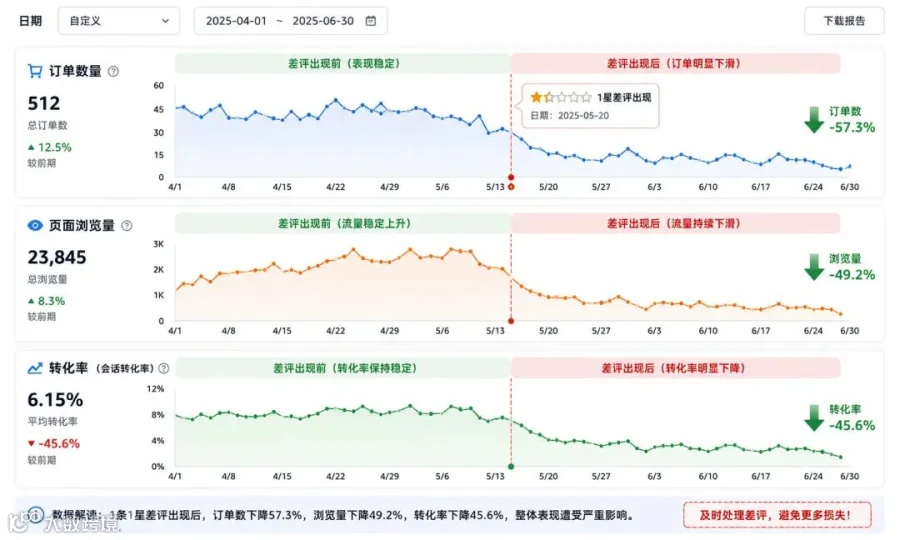Click the green marker dot on conversion chart axis
Image resolution: width=900 pixels, height=540 pixels.
(x=511, y=467)
